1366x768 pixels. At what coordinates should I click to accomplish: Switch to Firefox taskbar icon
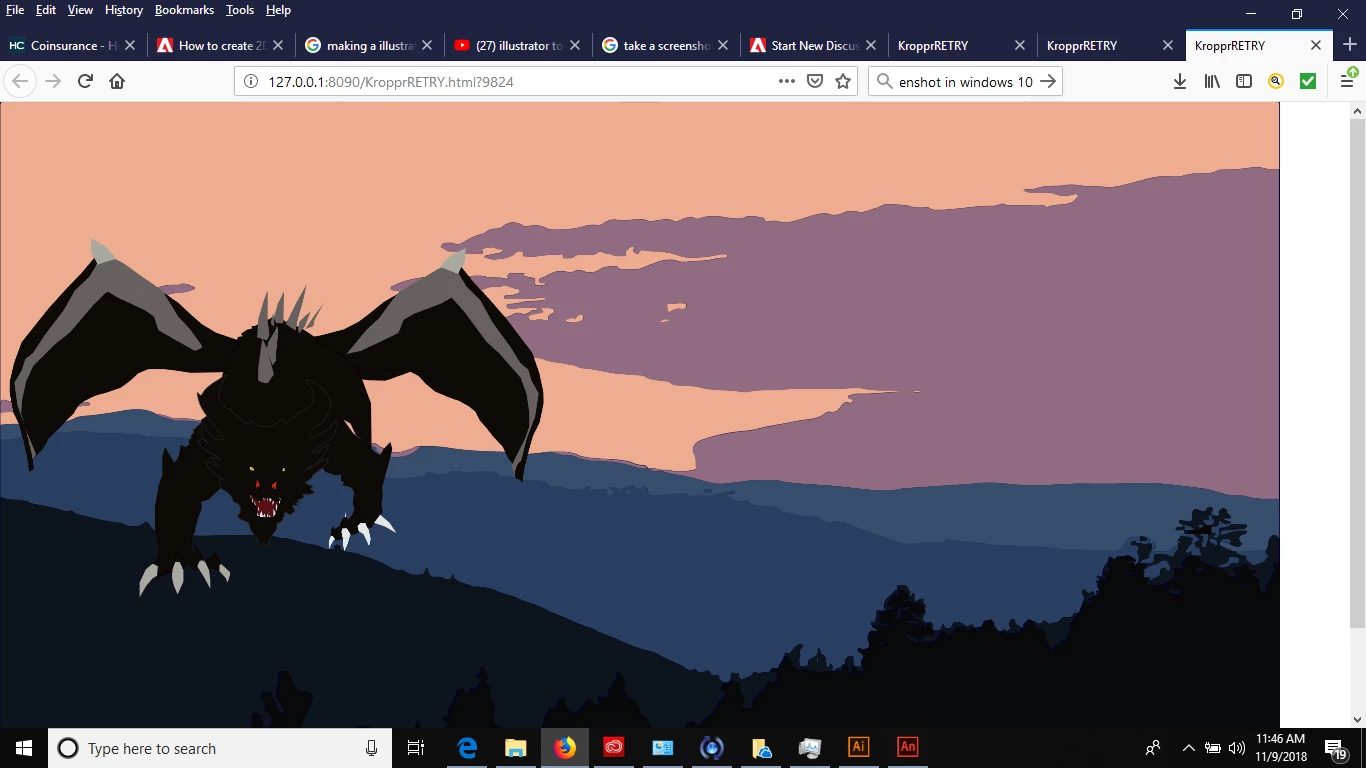point(565,748)
